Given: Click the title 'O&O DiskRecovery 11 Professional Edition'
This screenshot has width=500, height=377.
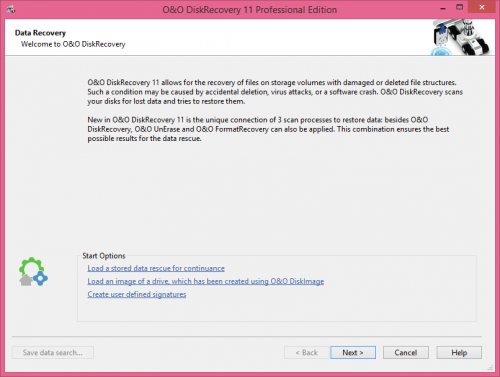Looking at the screenshot, I should [x=250, y=10].
